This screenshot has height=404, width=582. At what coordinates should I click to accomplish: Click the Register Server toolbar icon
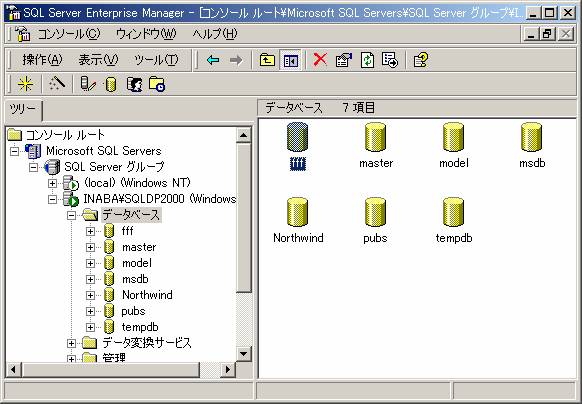(x=88, y=84)
